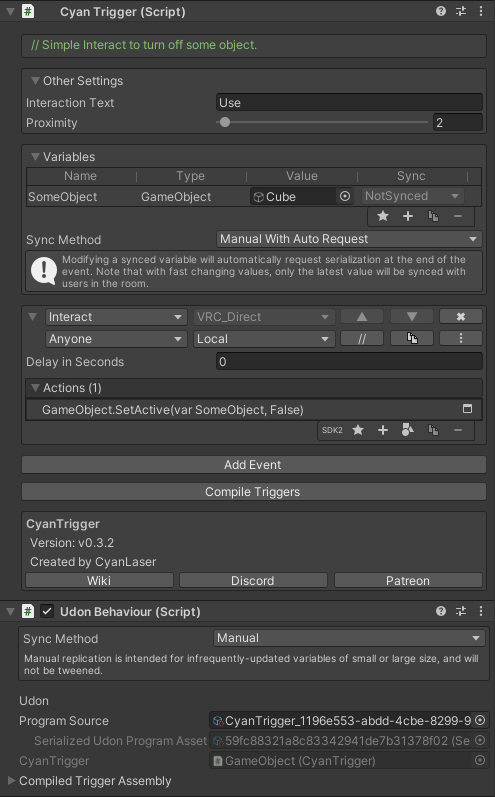Add a new variable with plus icon
This screenshot has width=495, height=797.
coord(408,216)
